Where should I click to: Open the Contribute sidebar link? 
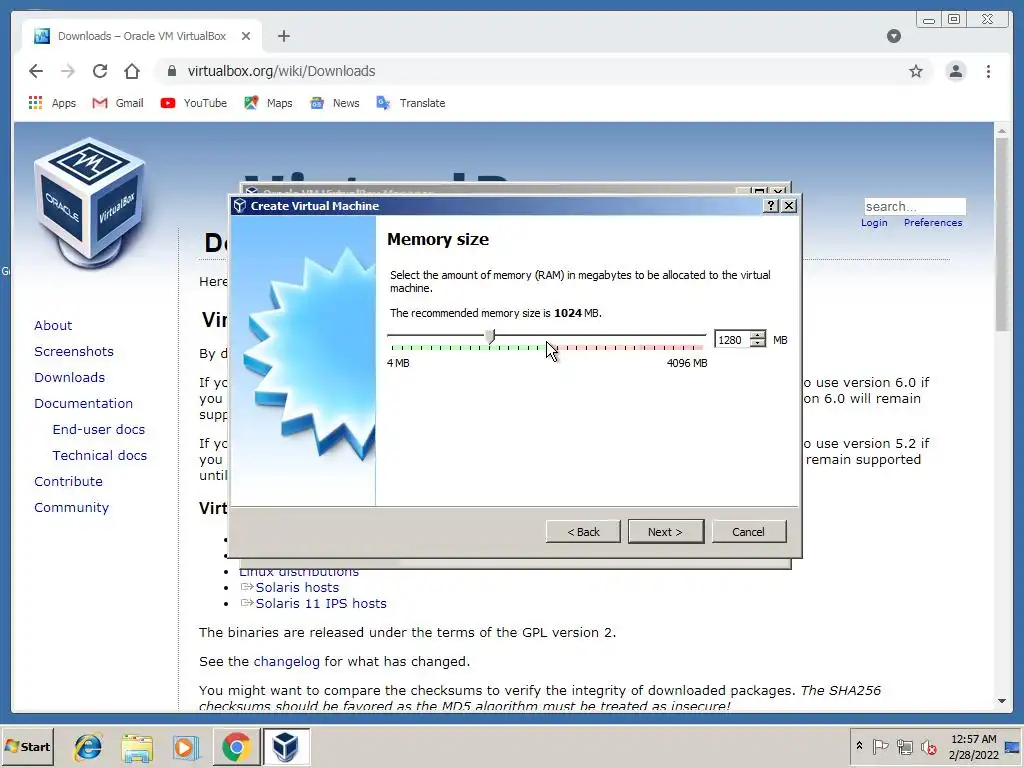pos(68,481)
